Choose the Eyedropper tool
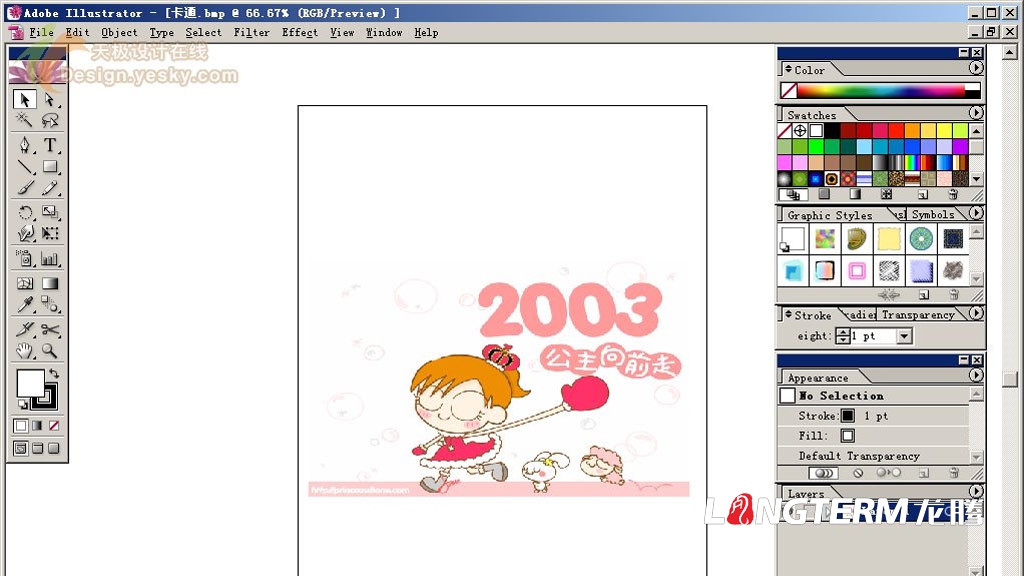This screenshot has width=1024, height=576. pos(25,306)
